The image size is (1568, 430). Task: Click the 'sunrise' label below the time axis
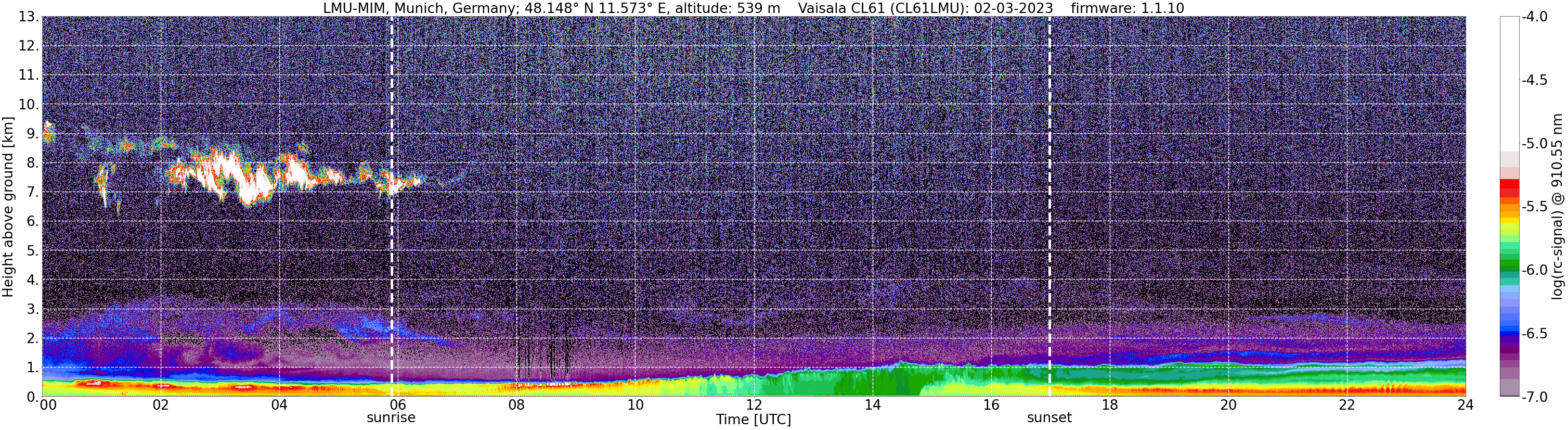click(391, 418)
